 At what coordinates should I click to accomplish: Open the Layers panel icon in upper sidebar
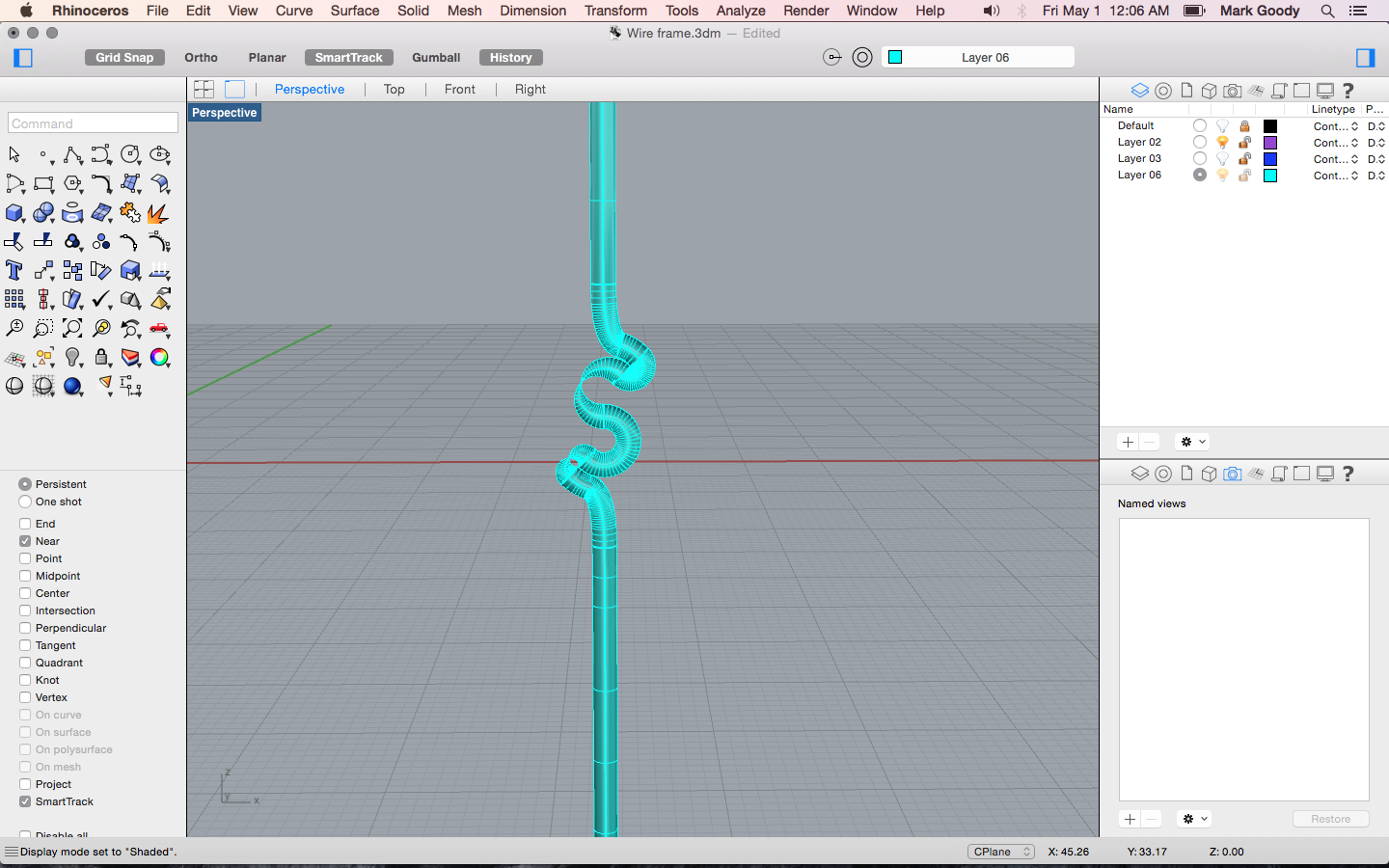pos(1140,91)
